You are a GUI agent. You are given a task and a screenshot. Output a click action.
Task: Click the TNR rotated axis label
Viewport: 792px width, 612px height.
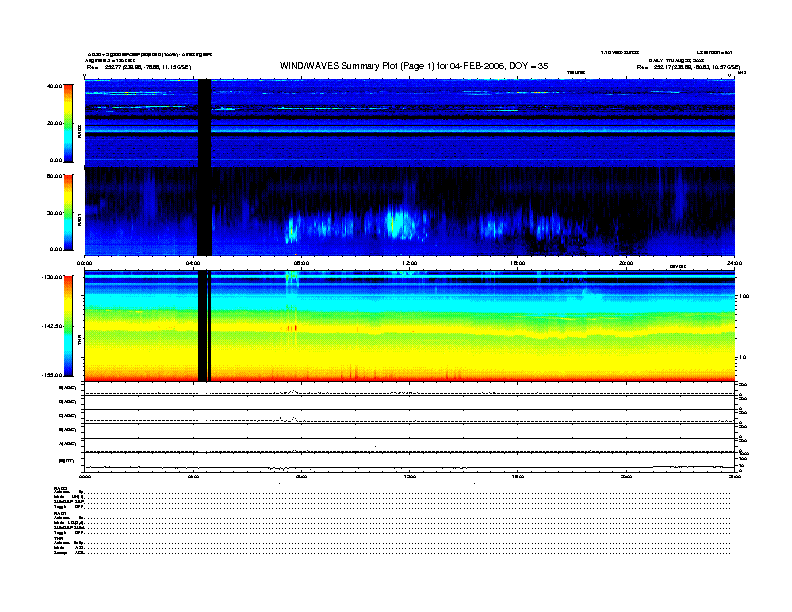click(79, 341)
